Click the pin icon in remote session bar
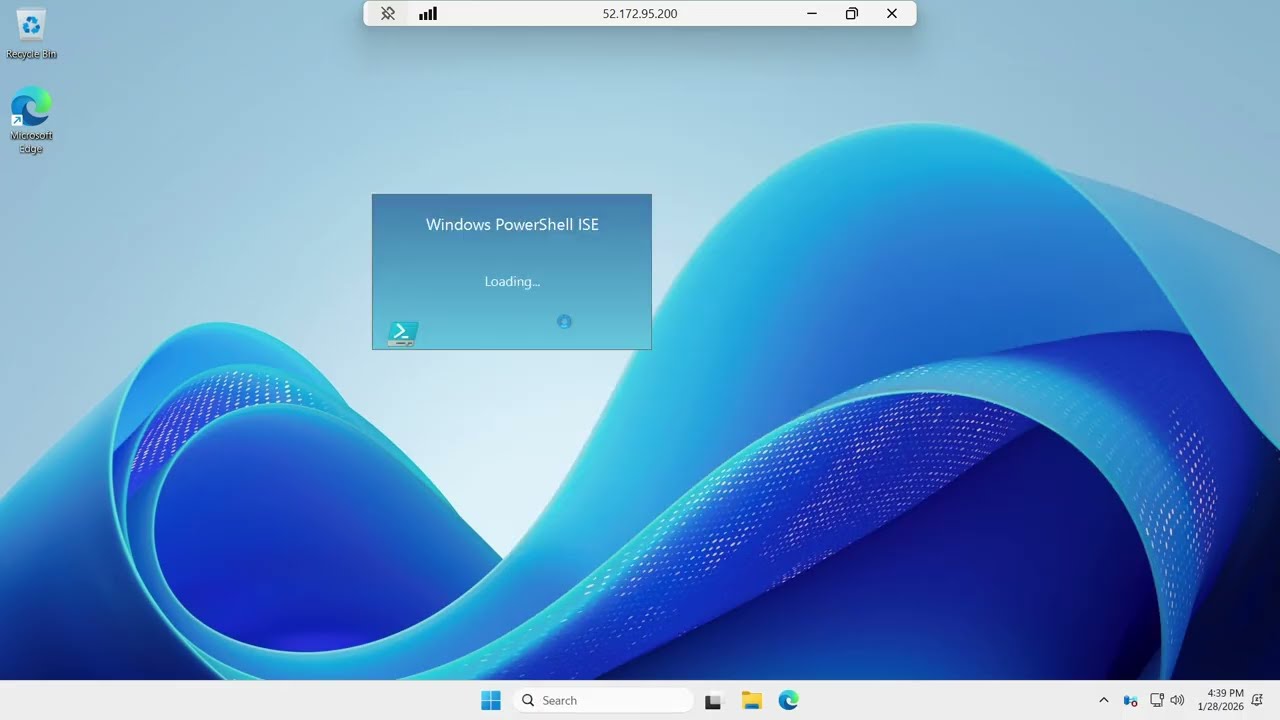This screenshot has width=1280, height=720. coord(388,14)
